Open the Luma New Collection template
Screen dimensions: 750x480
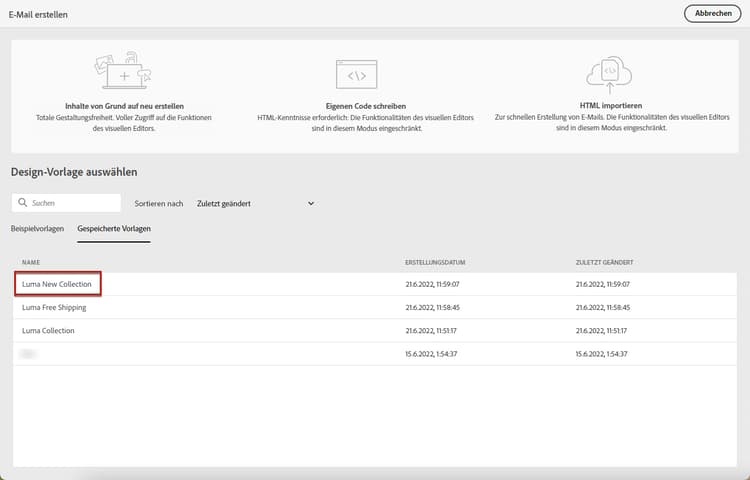tap(57, 284)
